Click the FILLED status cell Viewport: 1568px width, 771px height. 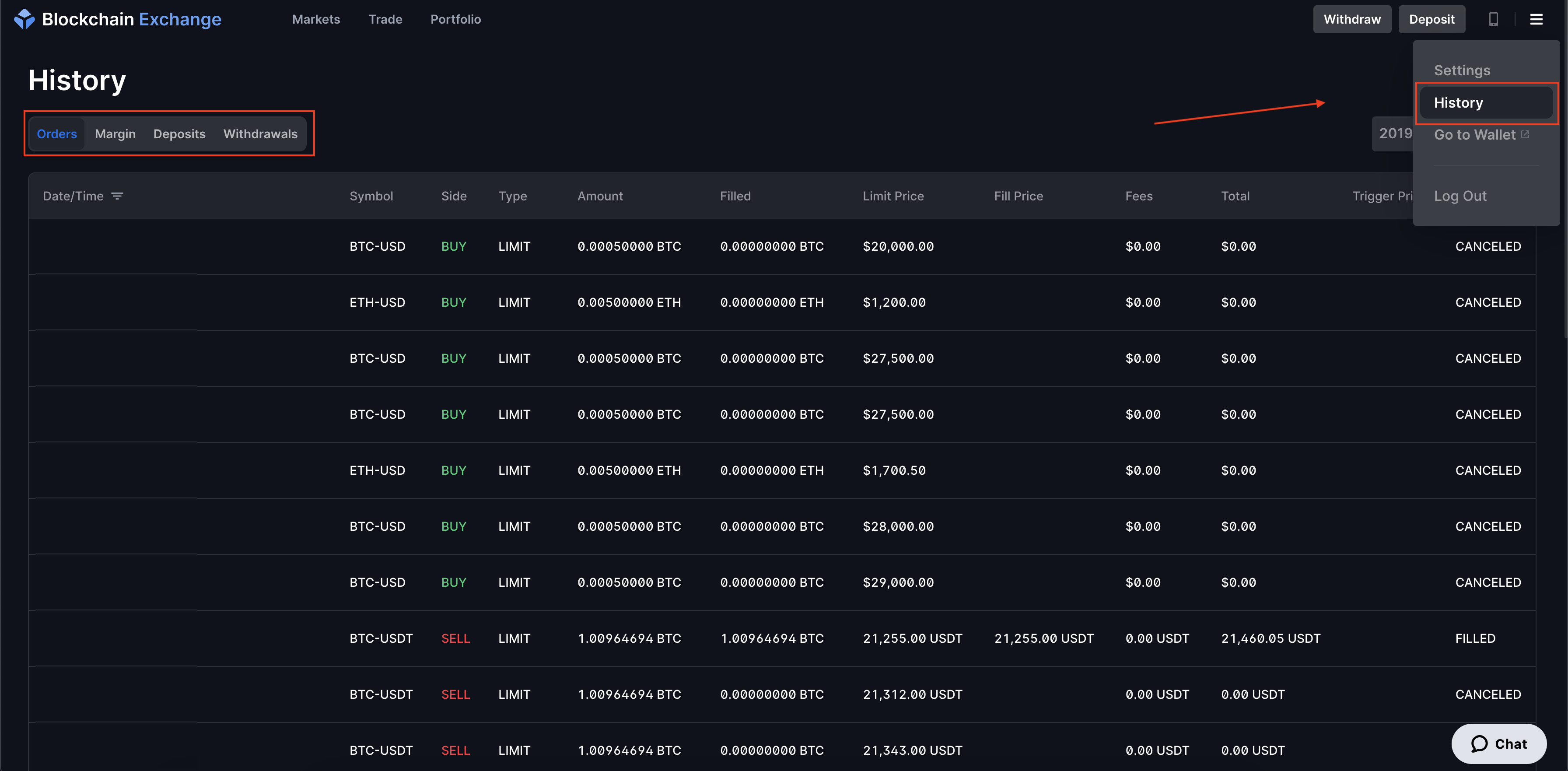[1475, 639]
